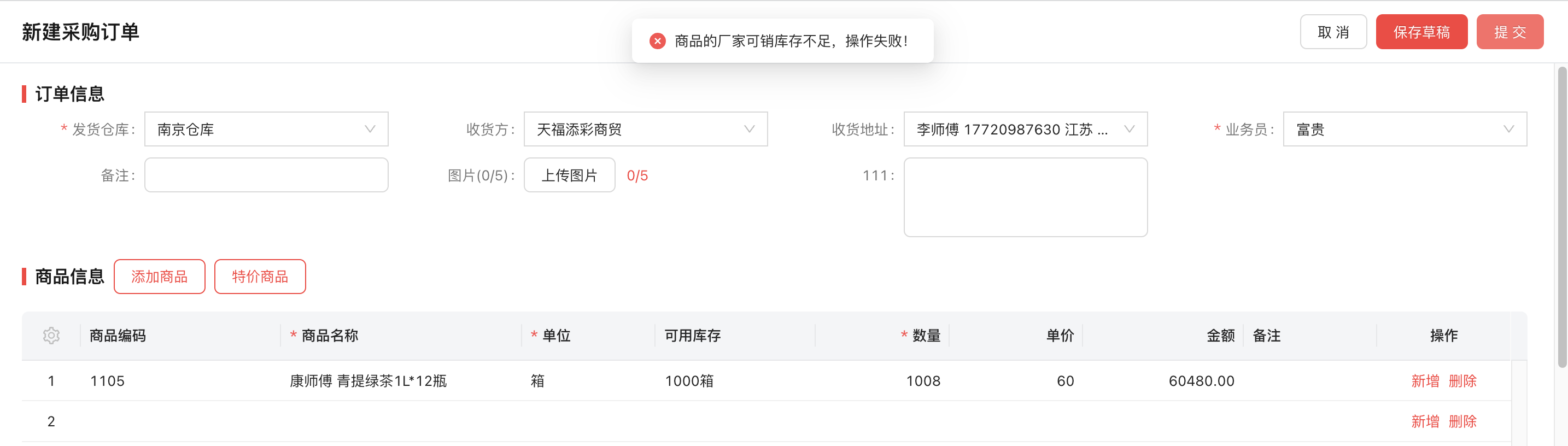1568x446 pixels.
Task: Open the 特价商品 selector
Action: click(260, 276)
